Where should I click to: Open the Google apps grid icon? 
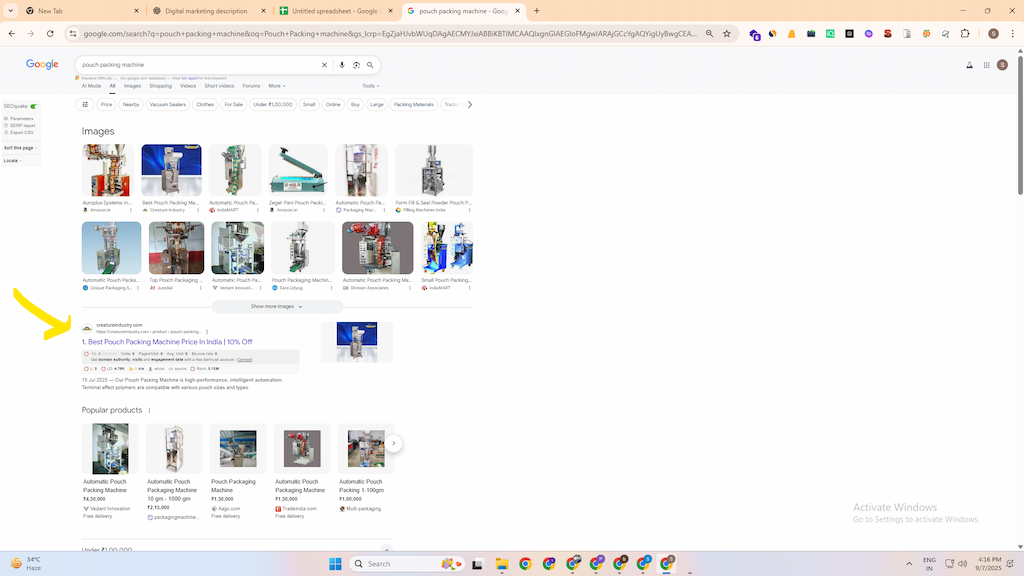tap(984, 64)
